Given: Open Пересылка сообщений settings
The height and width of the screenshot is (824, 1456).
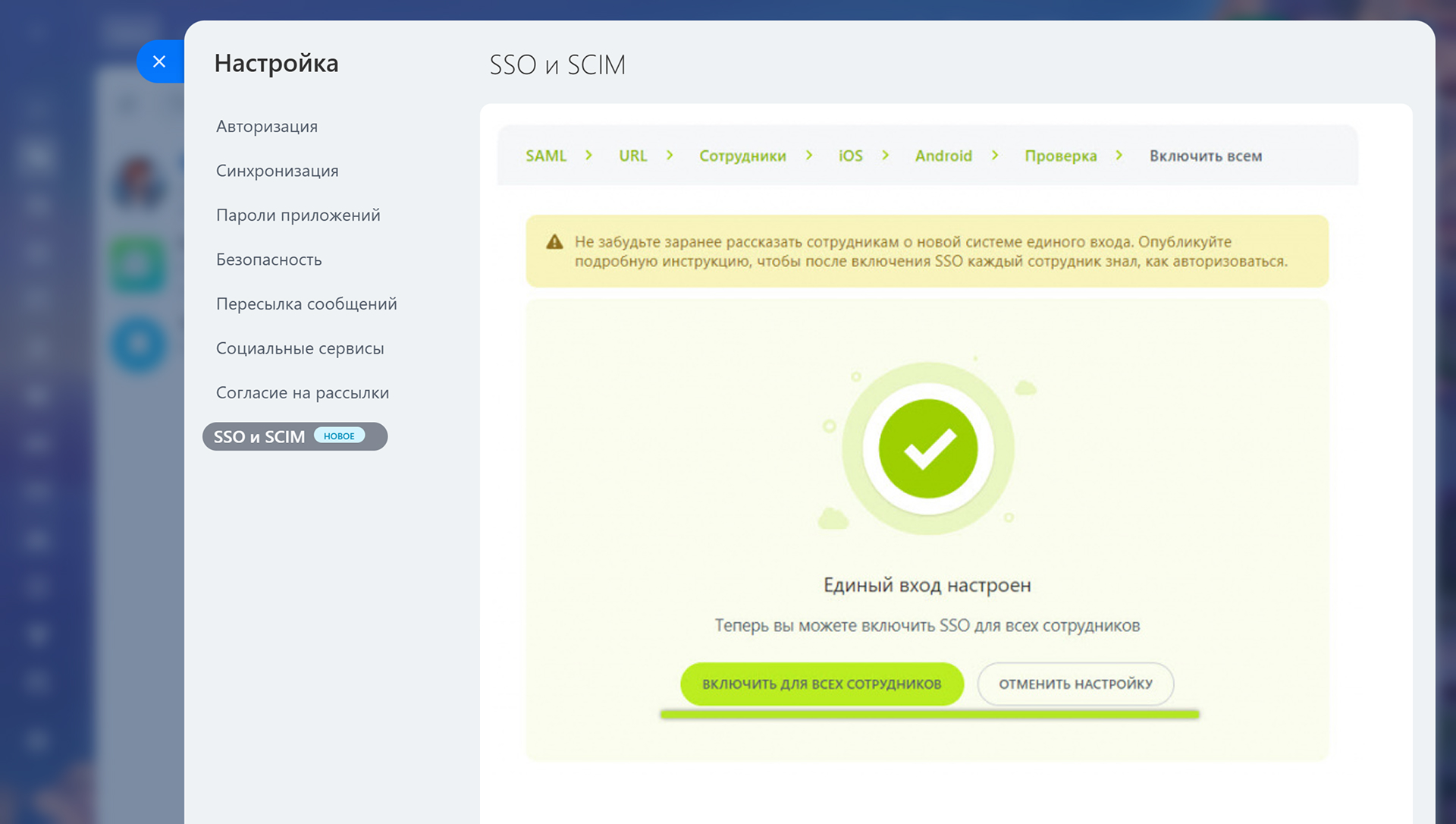Looking at the screenshot, I should coord(306,303).
